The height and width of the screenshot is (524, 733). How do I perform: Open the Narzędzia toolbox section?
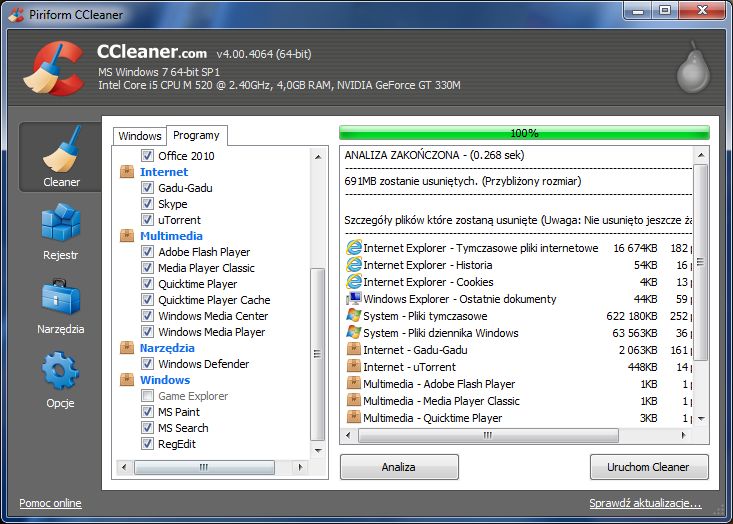point(61,306)
